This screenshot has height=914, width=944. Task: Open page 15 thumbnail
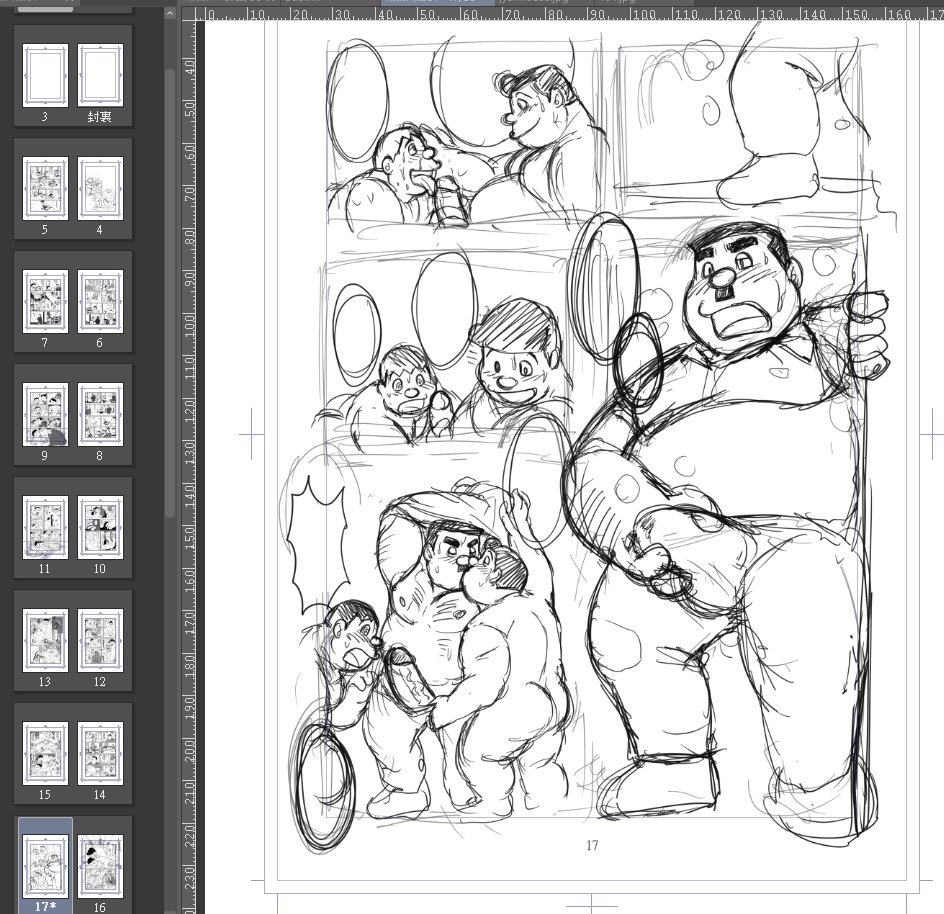click(45, 753)
